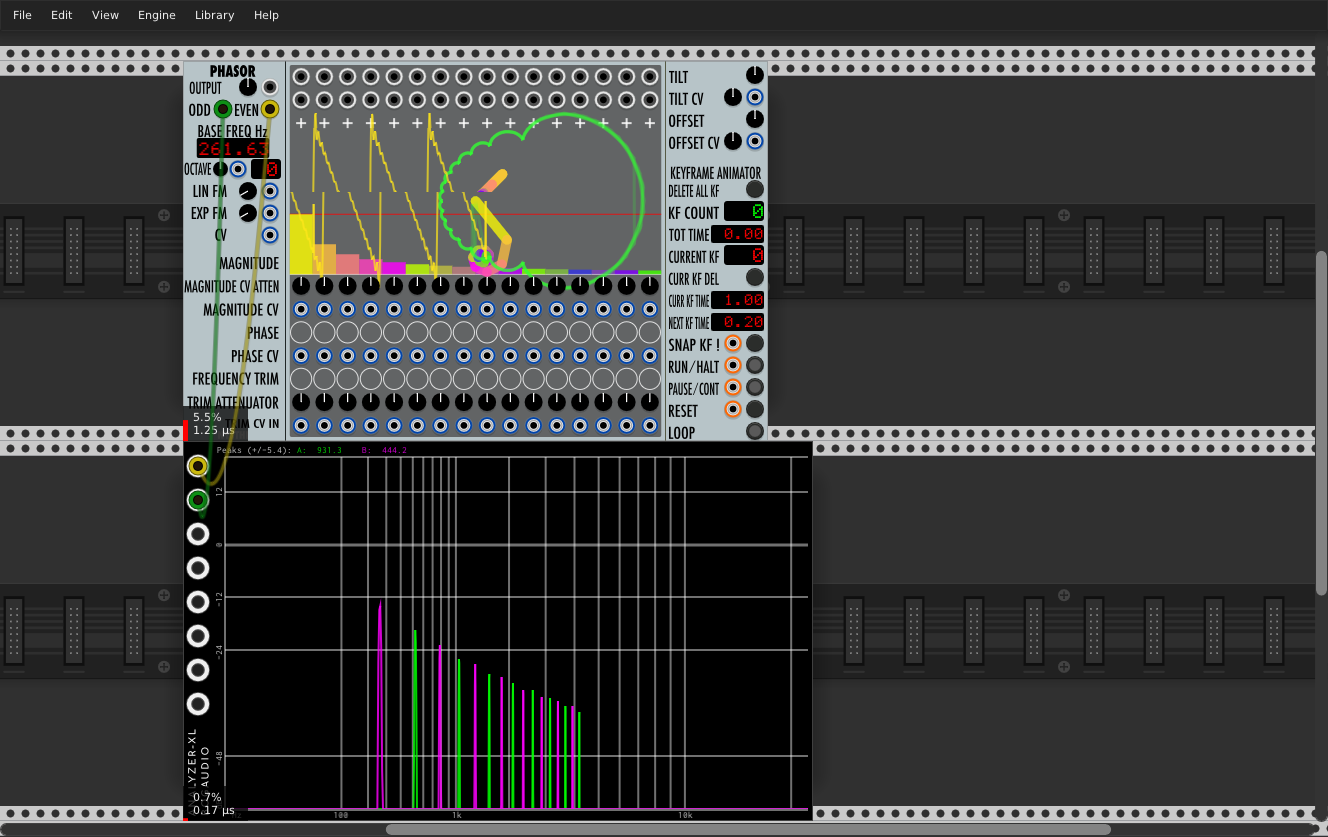
Task: Click the green-cabled analyzer input jack
Action: [198, 499]
